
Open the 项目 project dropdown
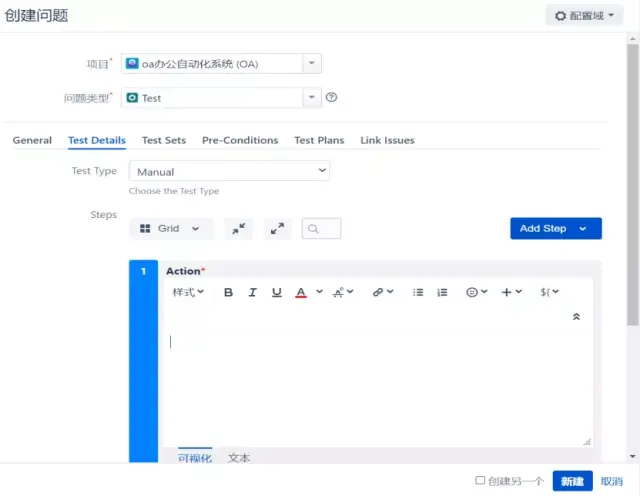coord(221,64)
